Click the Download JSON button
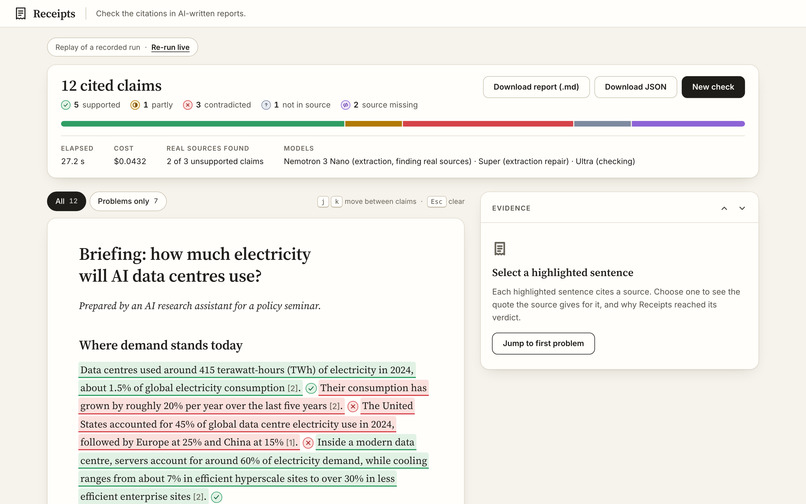 [x=635, y=87]
